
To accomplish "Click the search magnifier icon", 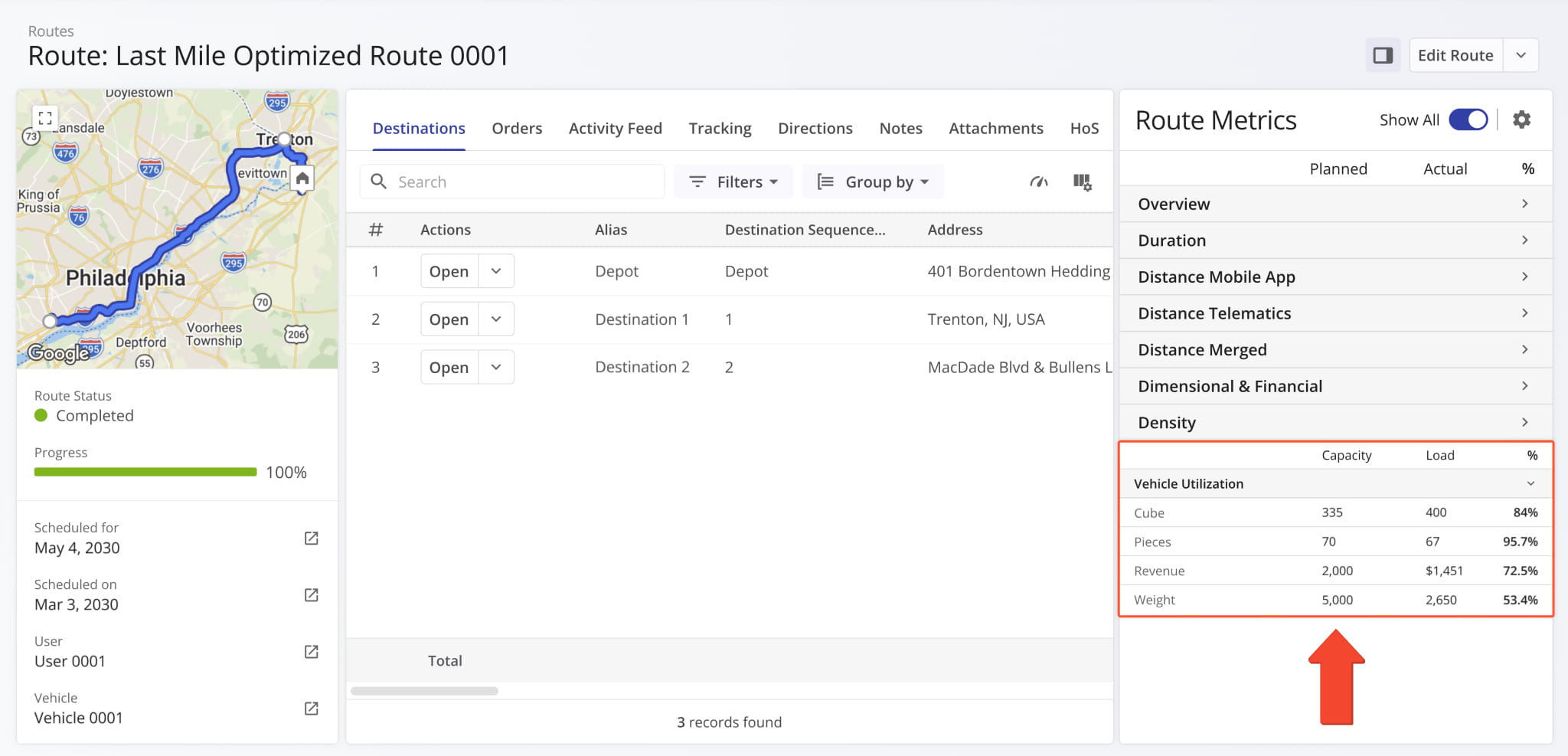I will click(x=378, y=182).
